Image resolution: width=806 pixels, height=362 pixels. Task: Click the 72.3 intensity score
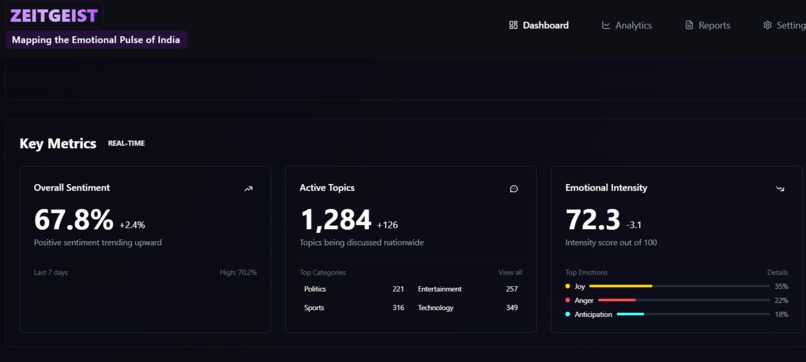pos(593,220)
